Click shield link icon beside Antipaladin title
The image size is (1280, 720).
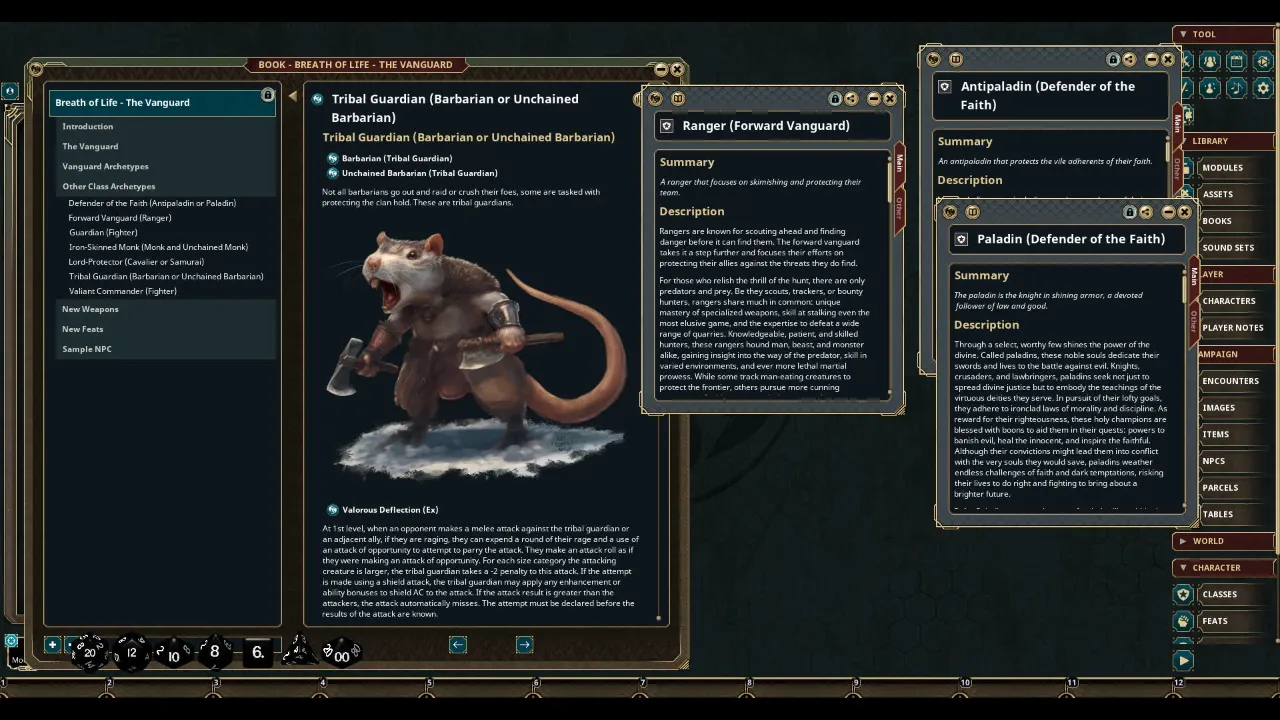(x=945, y=87)
